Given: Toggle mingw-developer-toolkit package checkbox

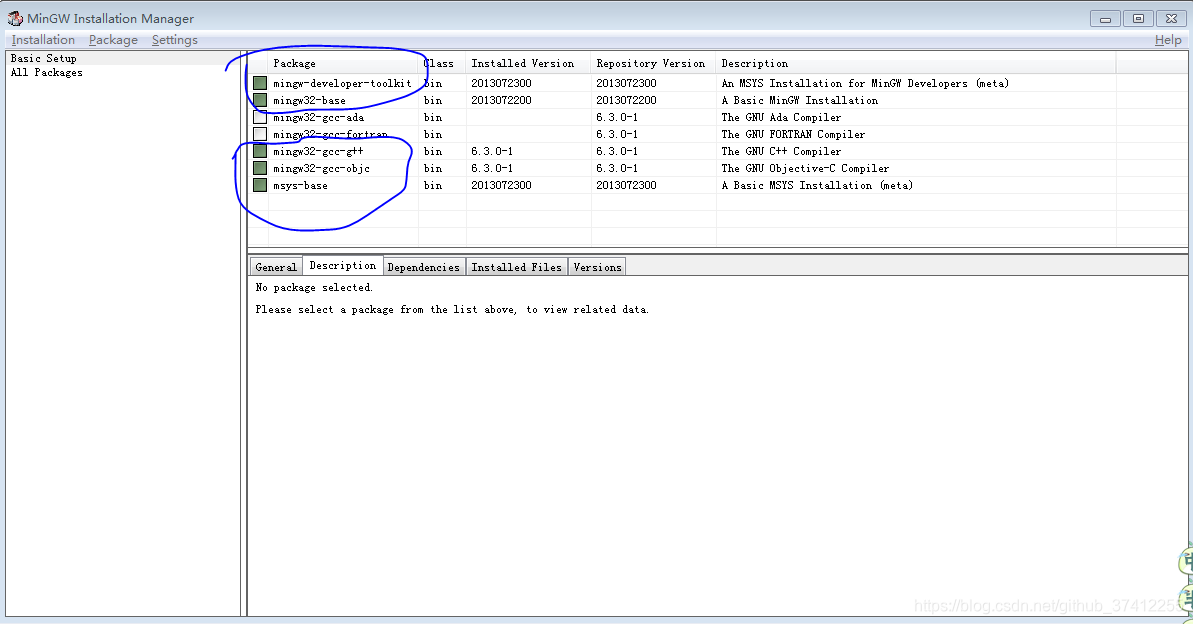Looking at the screenshot, I should 260,83.
